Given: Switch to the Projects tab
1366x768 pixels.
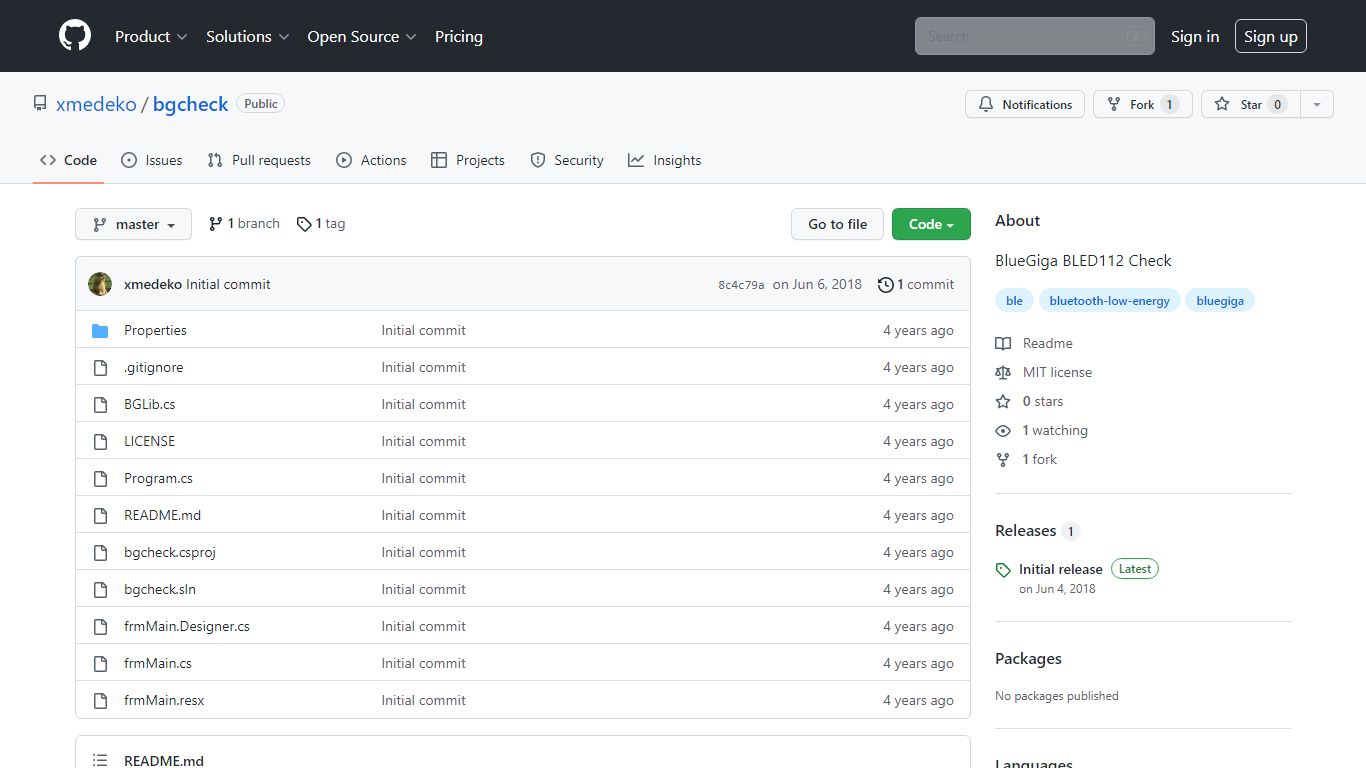Looking at the screenshot, I should 467,160.
